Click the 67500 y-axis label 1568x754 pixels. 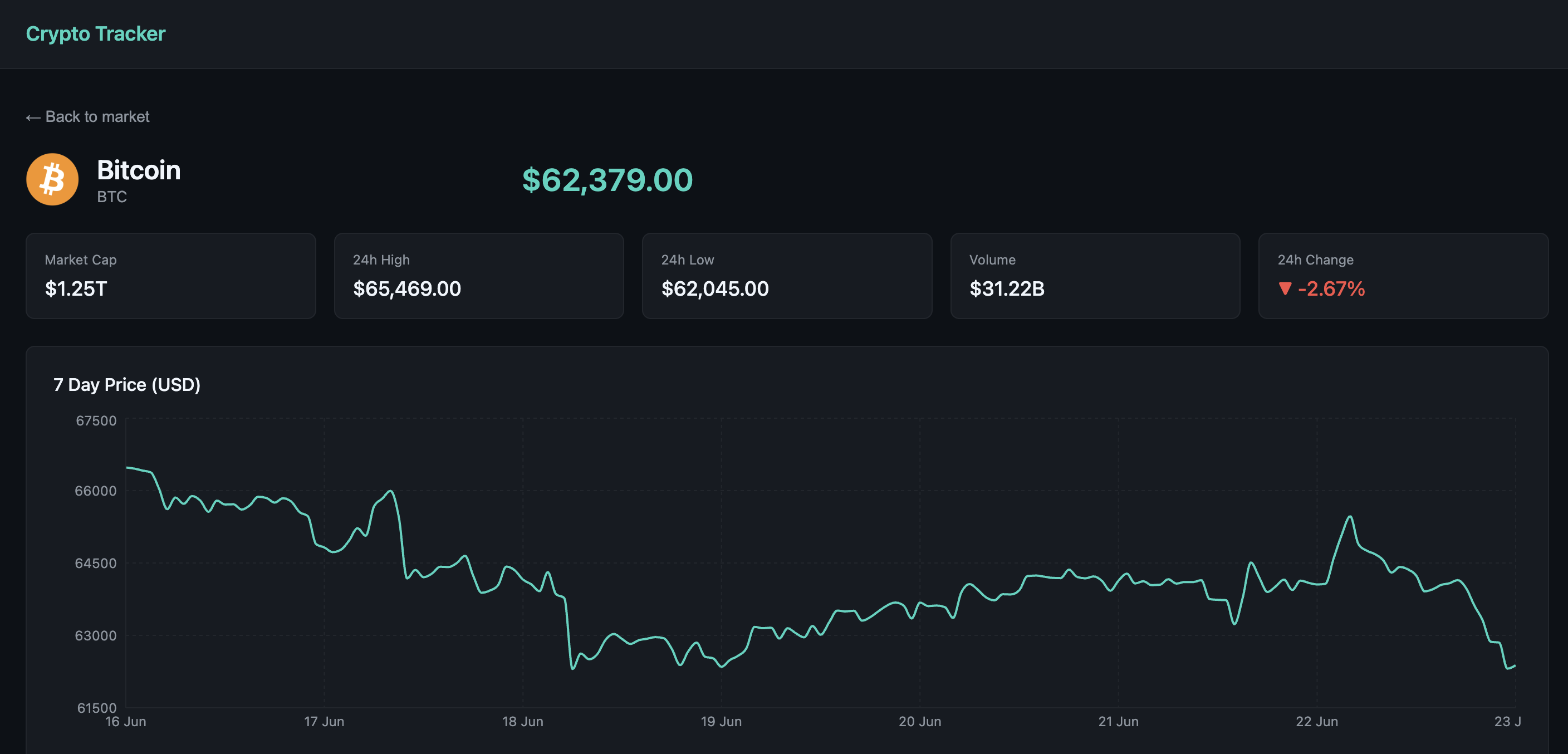(x=96, y=420)
